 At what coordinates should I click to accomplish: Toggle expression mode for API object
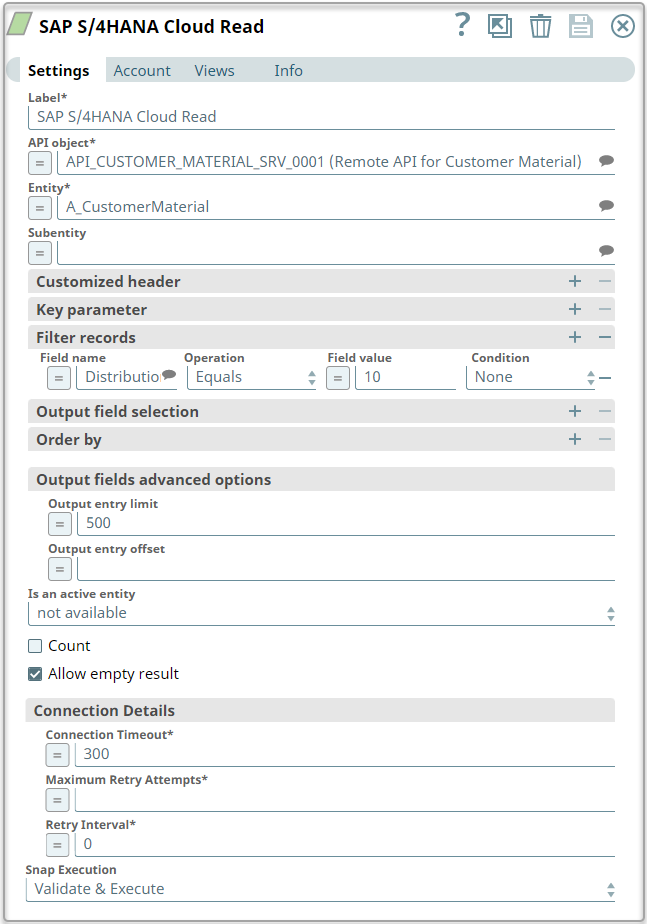39,163
